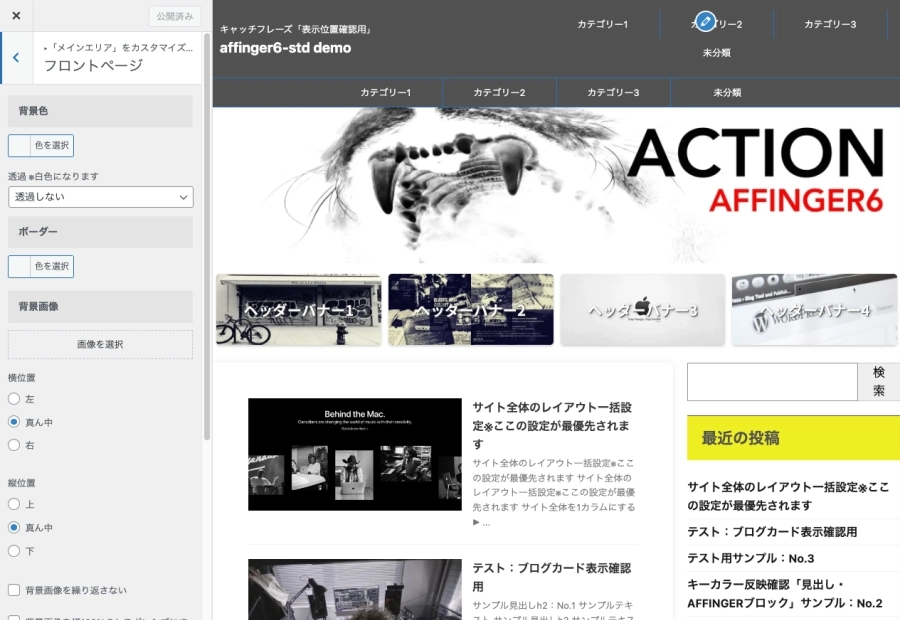Open ヘッダーバナー2 banner thumbnail
Image resolution: width=900 pixels, height=620 pixels.
(471, 310)
